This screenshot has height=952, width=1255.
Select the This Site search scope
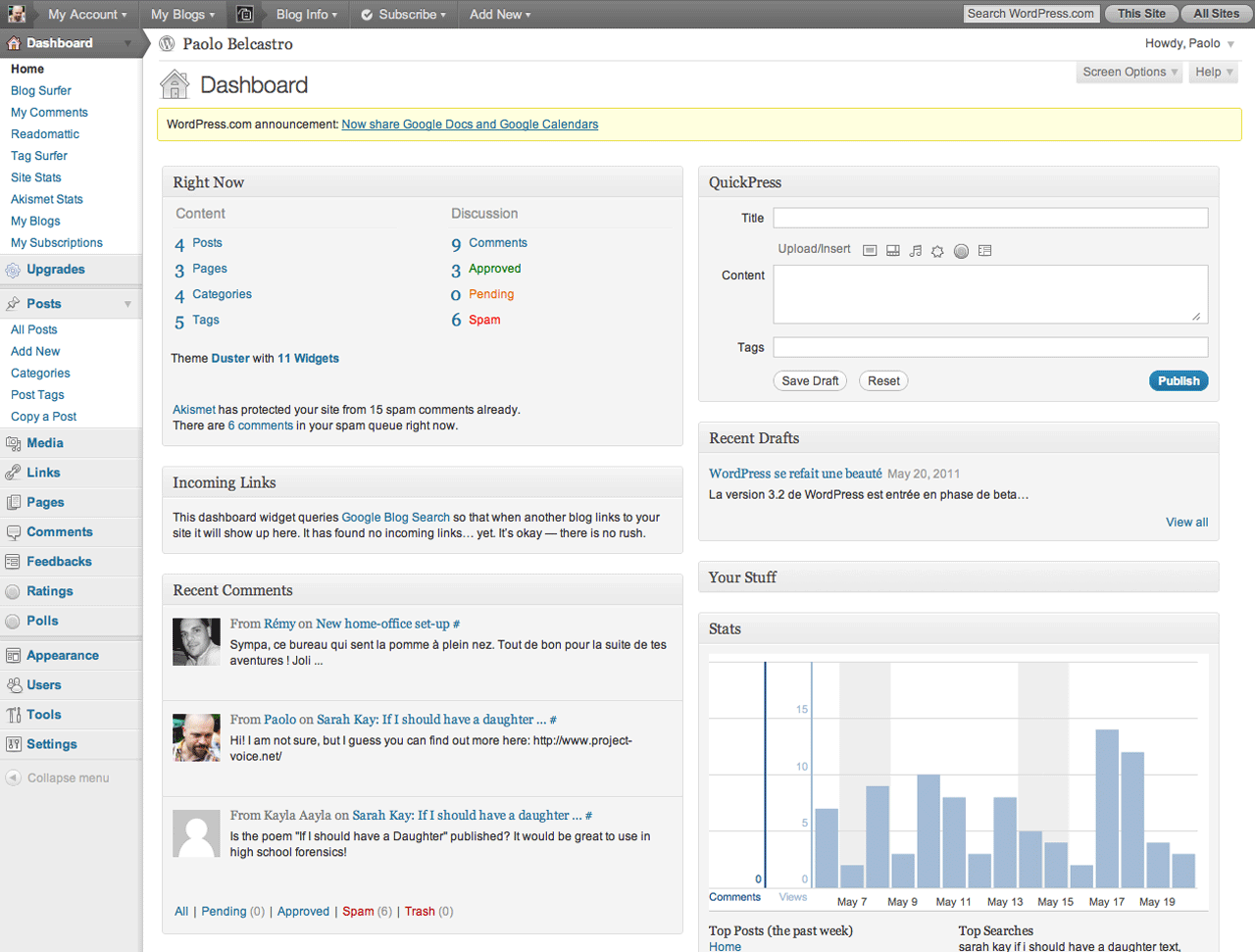(1141, 14)
